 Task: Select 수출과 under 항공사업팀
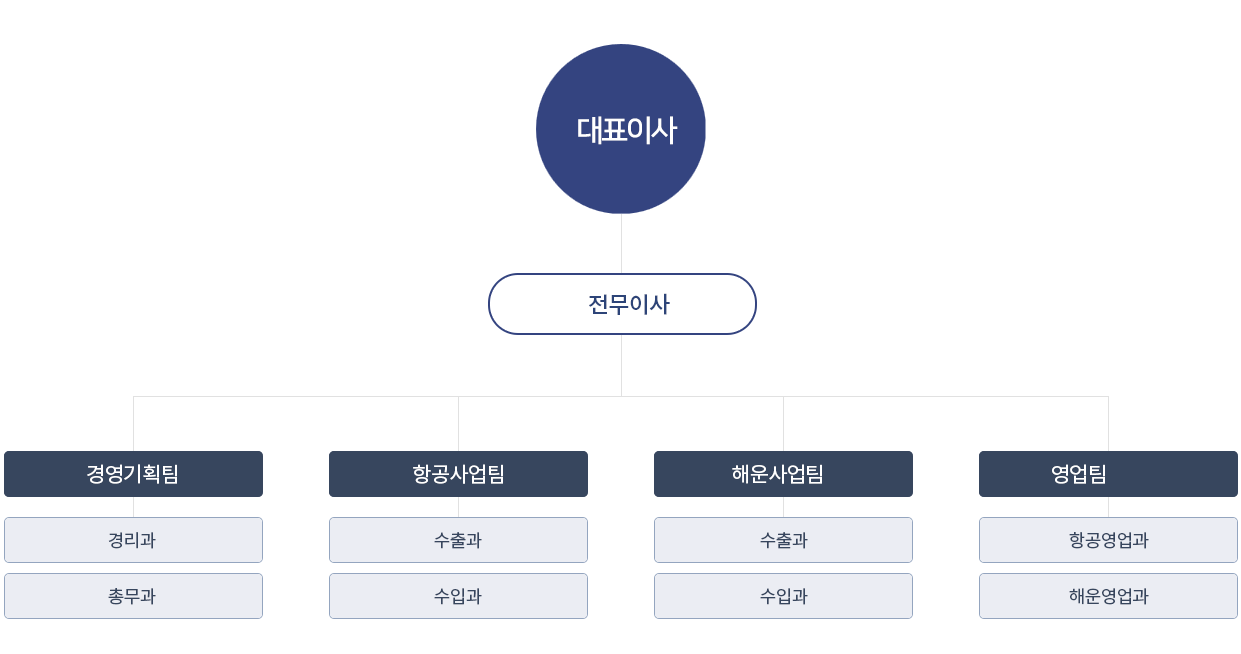[x=458, y=540]
